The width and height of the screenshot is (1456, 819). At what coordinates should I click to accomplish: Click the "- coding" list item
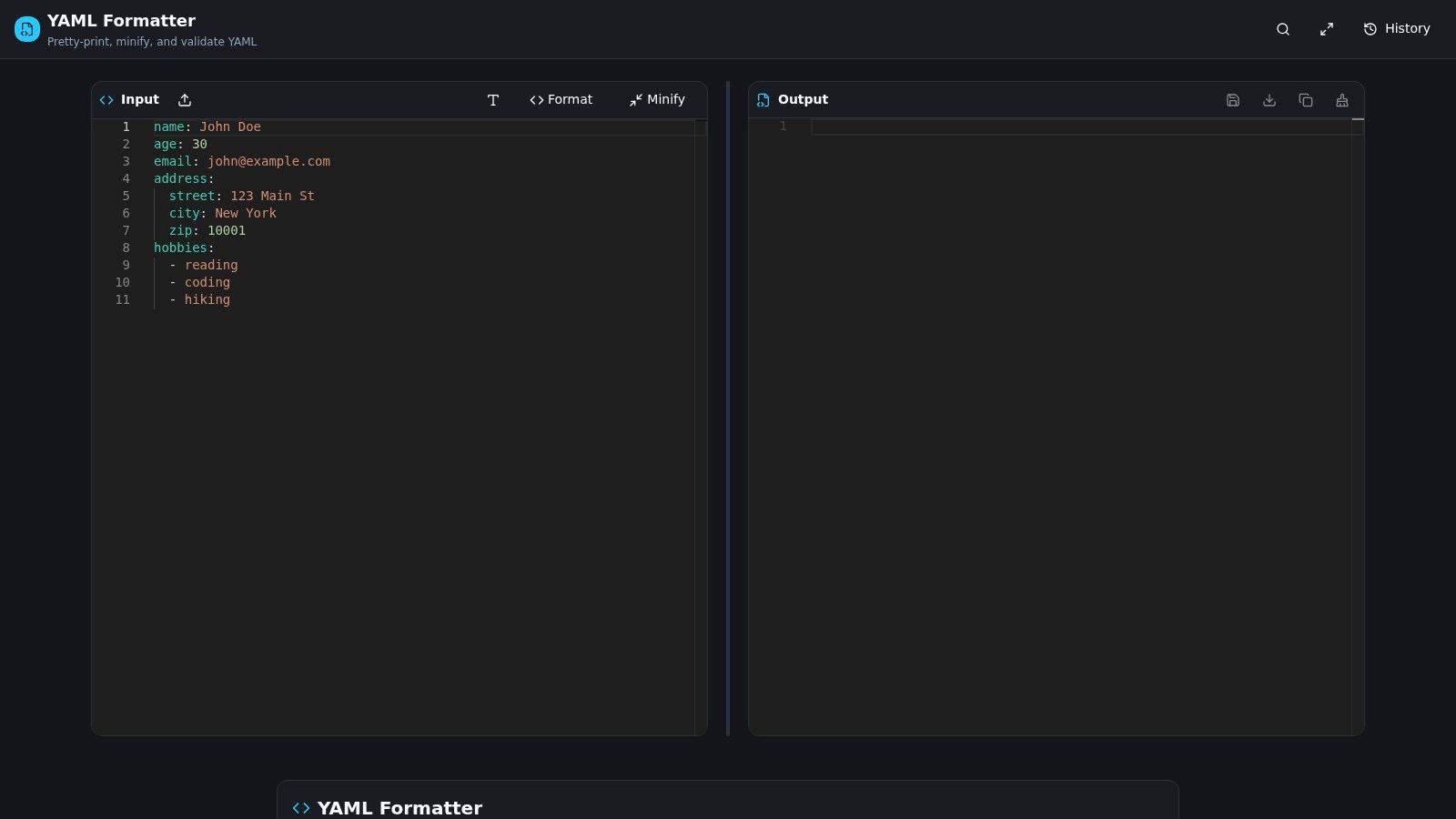tap(200, 283)
